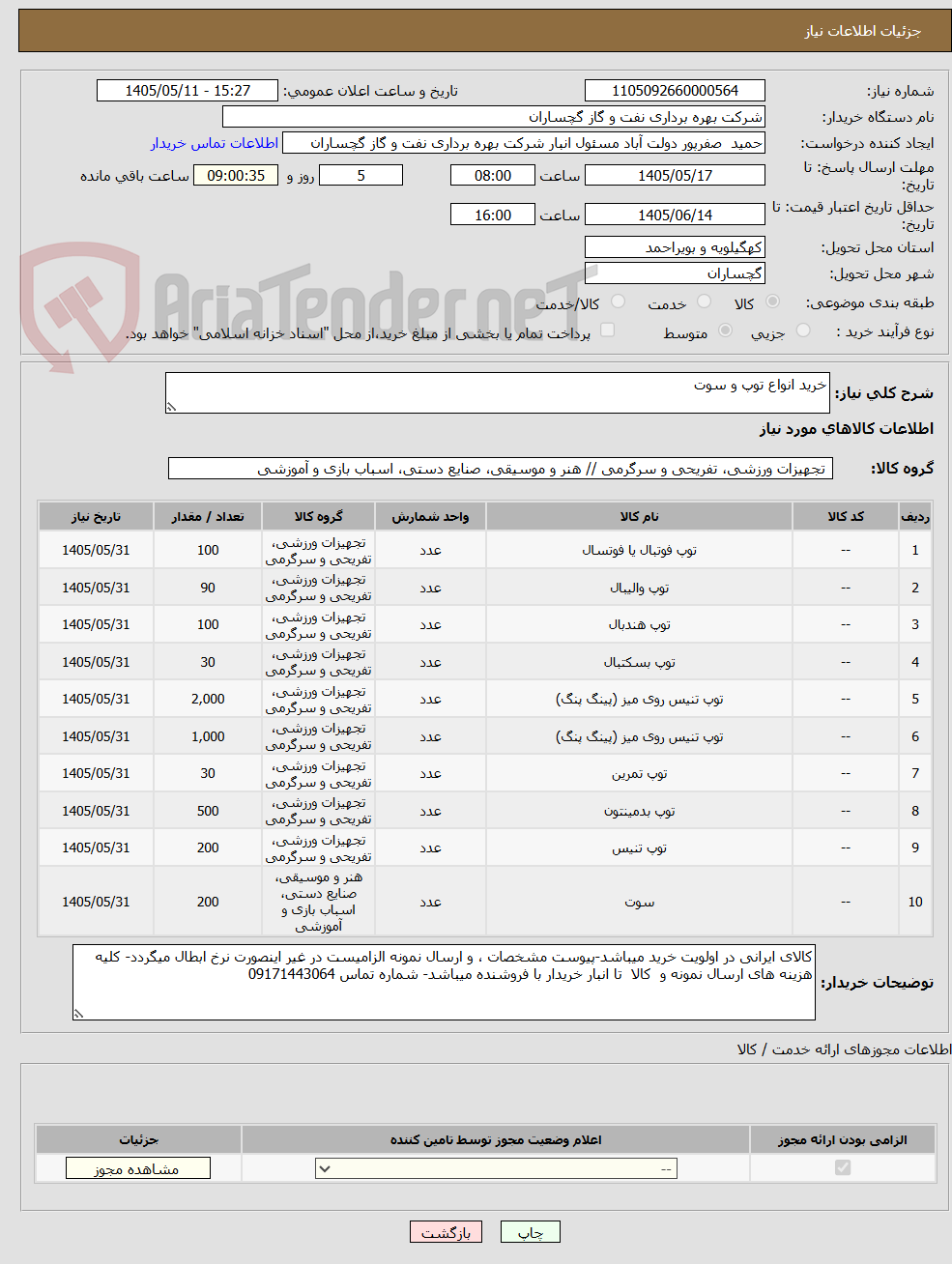
Task: Open اطلاعات تماس خریدار link
Action: point(215,143)
